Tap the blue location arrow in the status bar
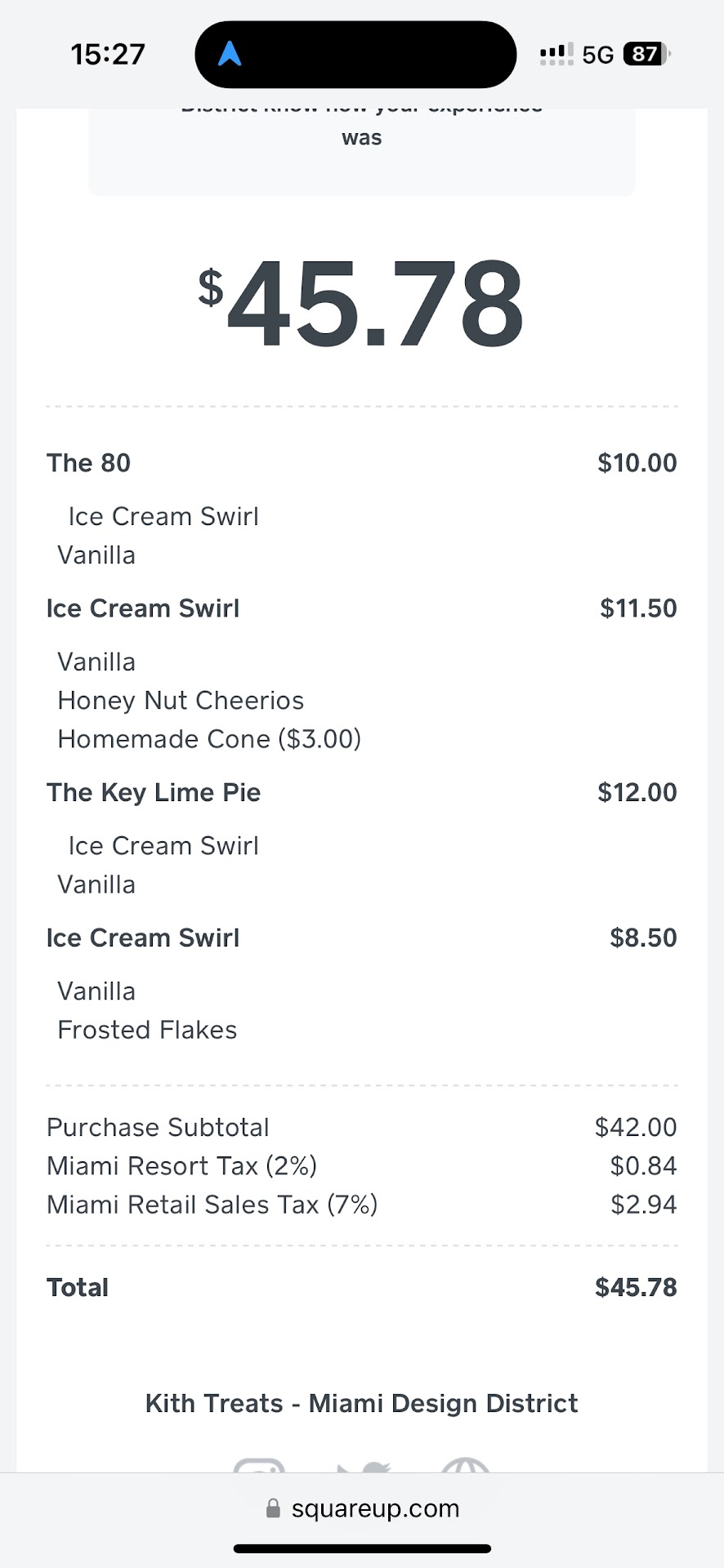This screenshot has width=724, height=1568. pos(230,55)
